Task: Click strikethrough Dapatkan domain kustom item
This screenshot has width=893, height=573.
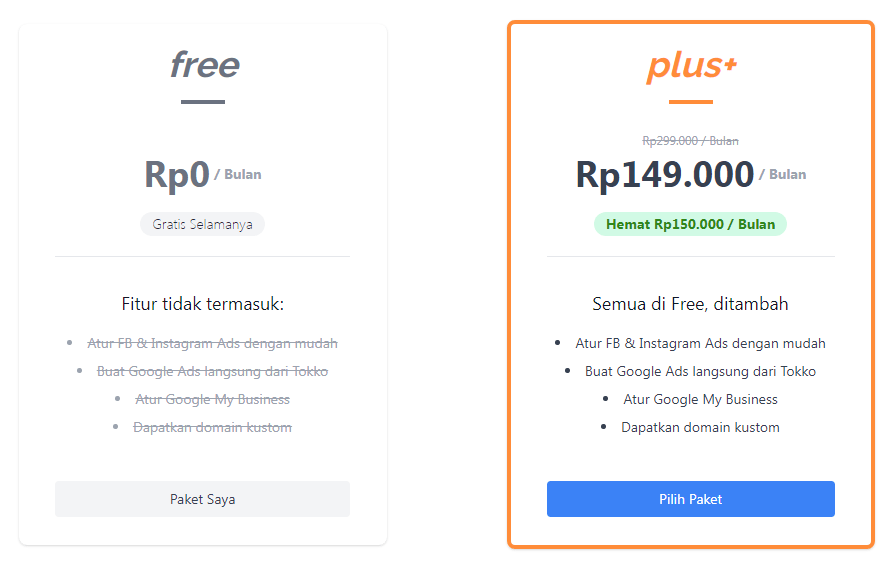Action: pos(212,427)
